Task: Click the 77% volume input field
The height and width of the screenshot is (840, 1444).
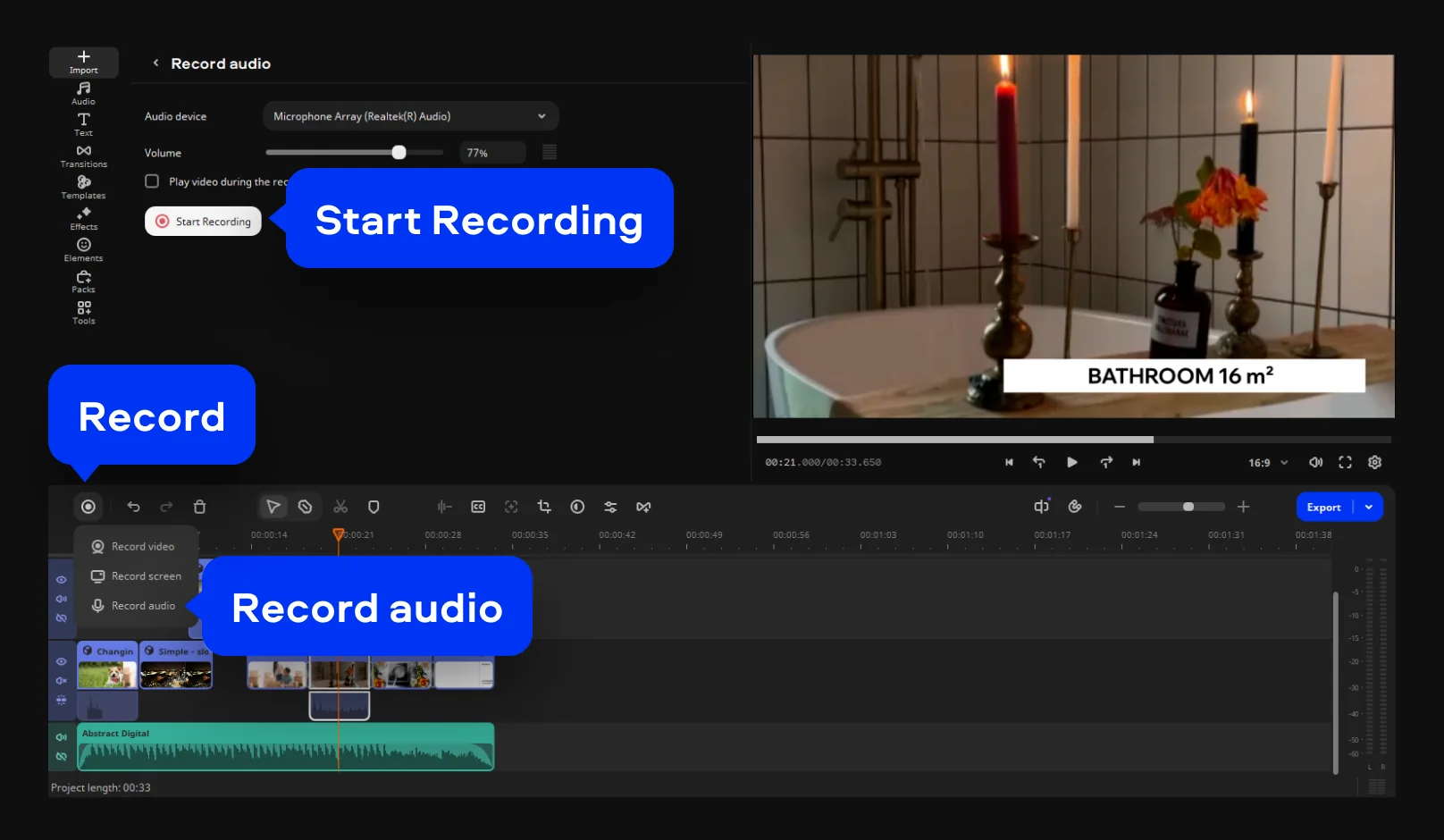Action: tap(492, 153)
